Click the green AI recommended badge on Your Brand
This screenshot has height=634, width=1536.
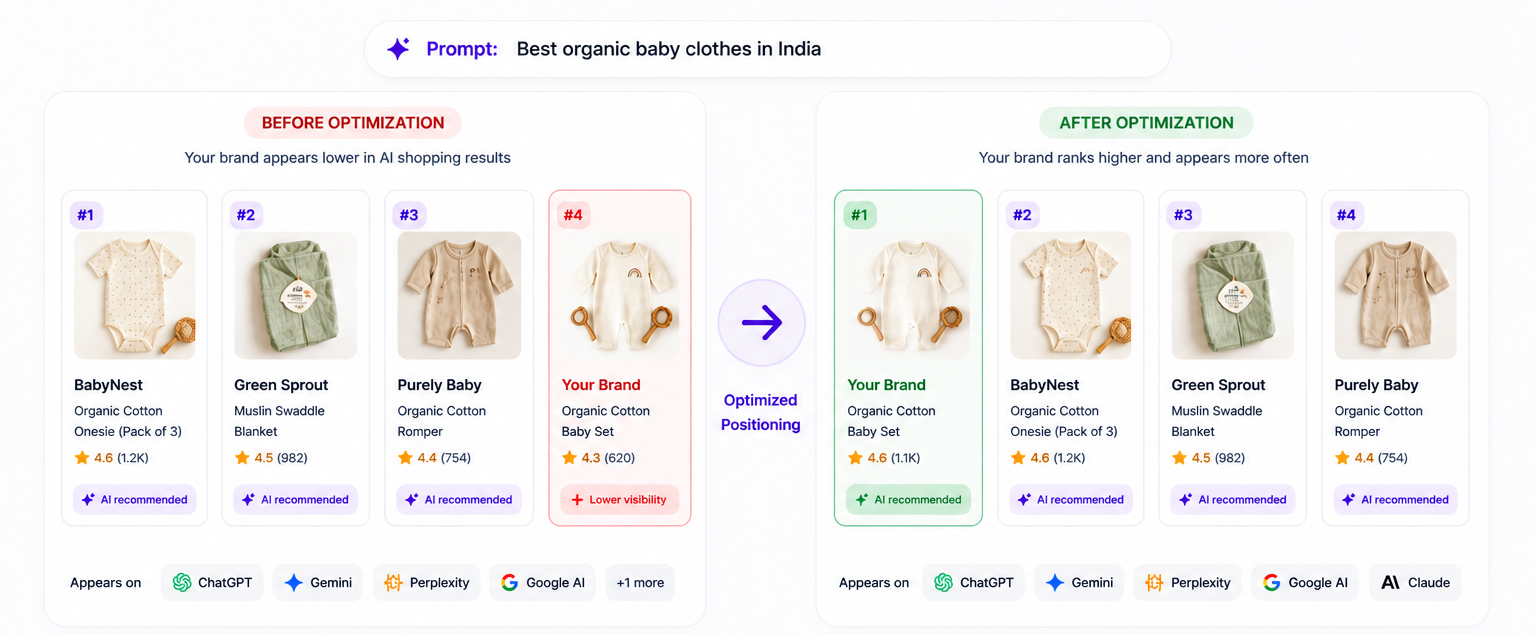908,500
